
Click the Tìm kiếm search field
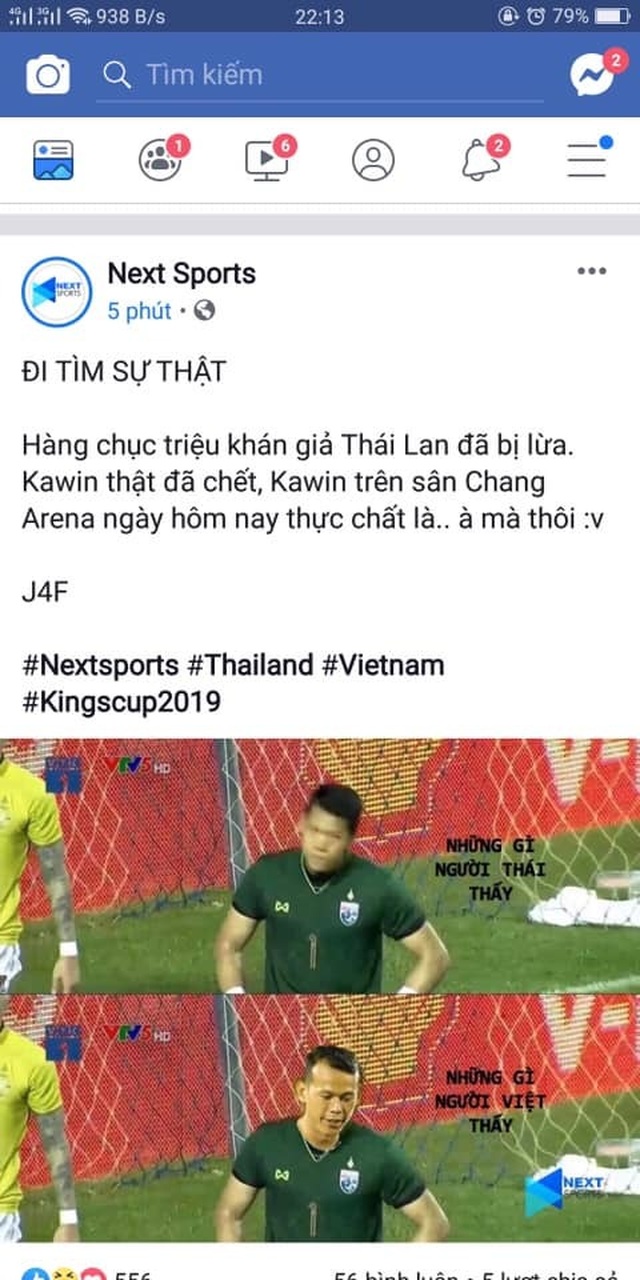(320, 75)
